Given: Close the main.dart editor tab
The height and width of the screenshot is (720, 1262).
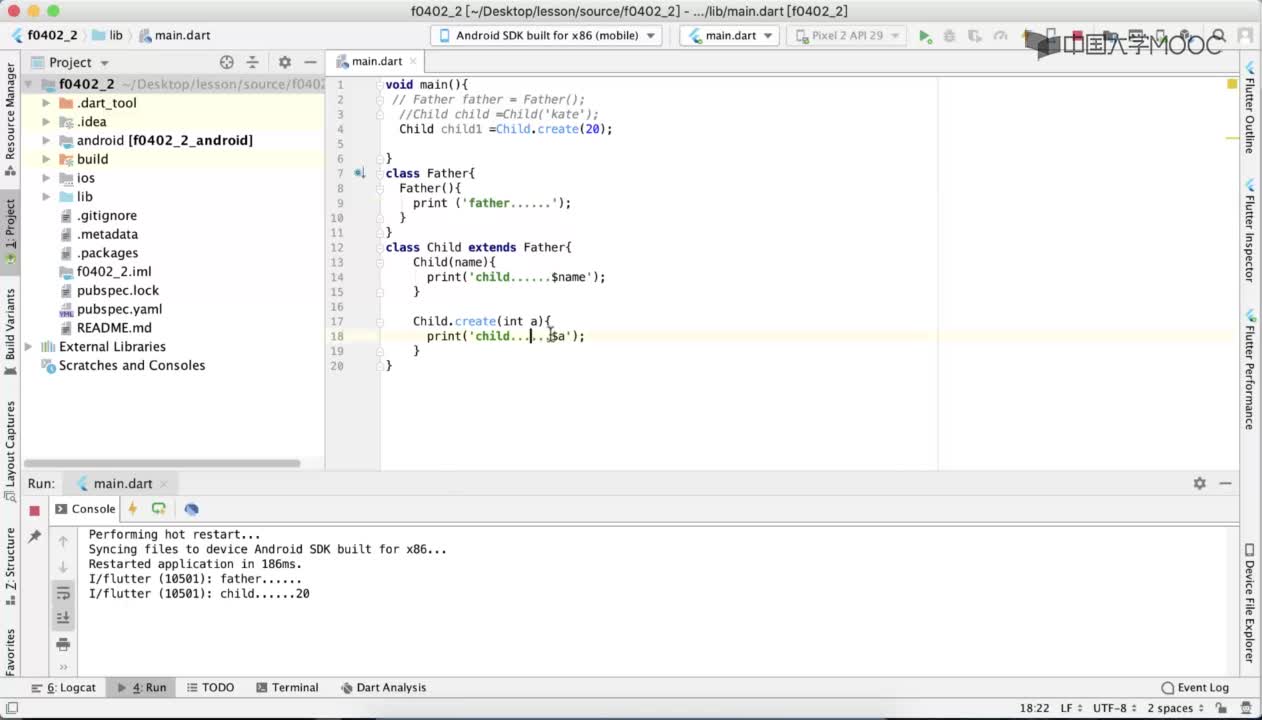Looking at the screenshot, I should click(x=413, y=62).
